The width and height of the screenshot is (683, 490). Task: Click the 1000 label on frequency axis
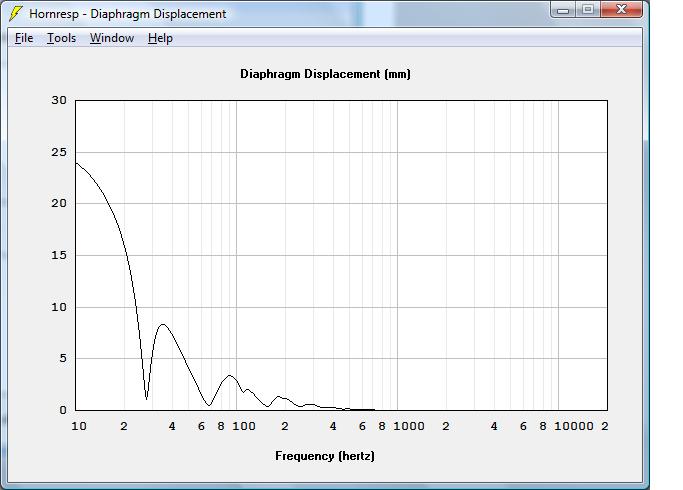(x=409, y=426)
